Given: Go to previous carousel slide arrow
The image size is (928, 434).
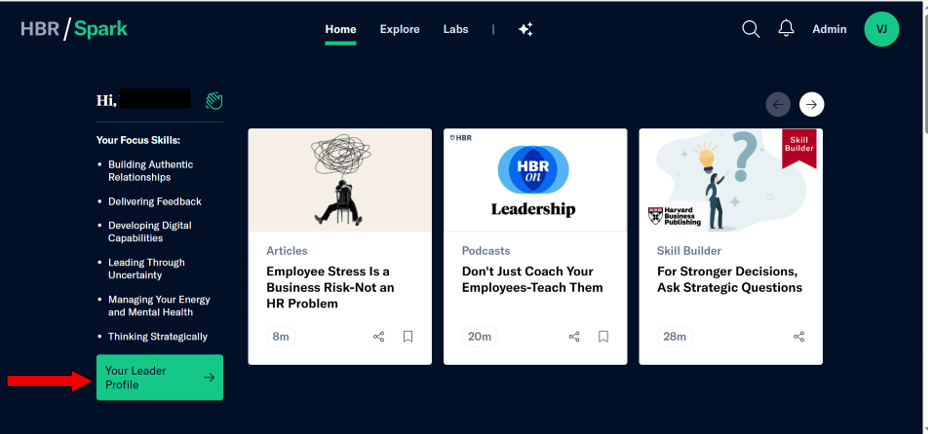Looking at the screenshot, I should pos(778,104).
